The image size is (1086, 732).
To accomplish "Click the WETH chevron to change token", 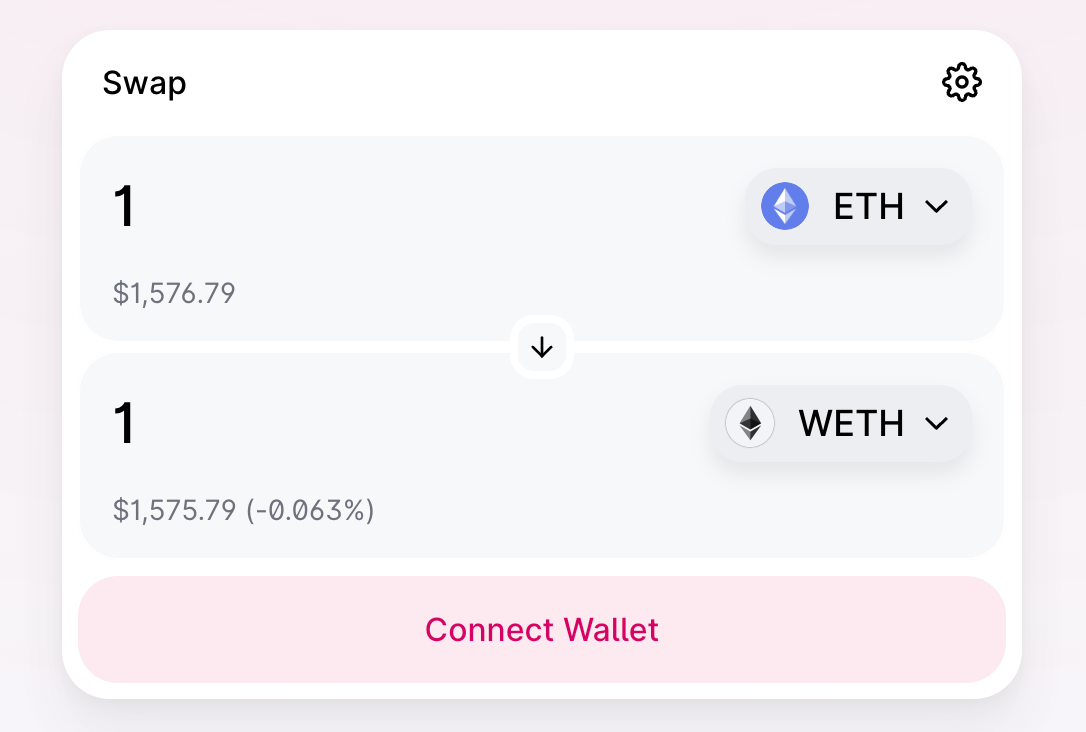I will click(937, 423).
